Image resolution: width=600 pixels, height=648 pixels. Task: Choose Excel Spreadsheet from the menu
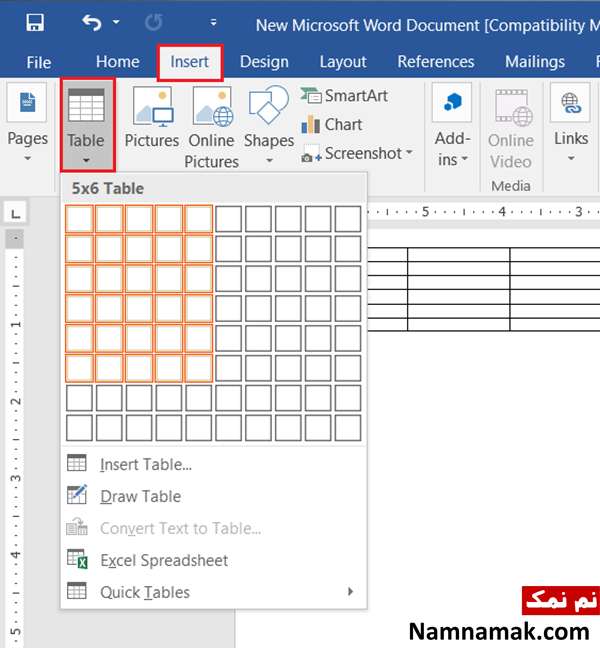point(214,560)
